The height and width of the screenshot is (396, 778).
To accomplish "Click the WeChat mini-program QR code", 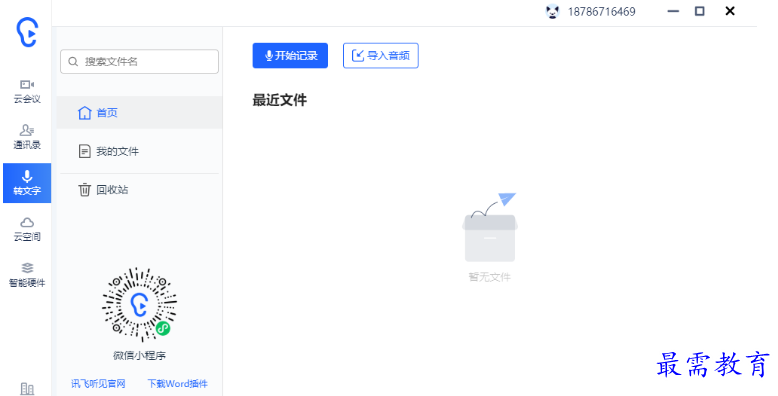I will pyautogui.click(x=139, y=304).
